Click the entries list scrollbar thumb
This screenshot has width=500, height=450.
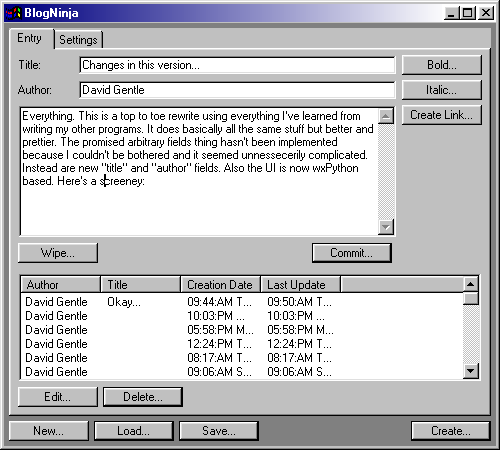click(471, 298)
